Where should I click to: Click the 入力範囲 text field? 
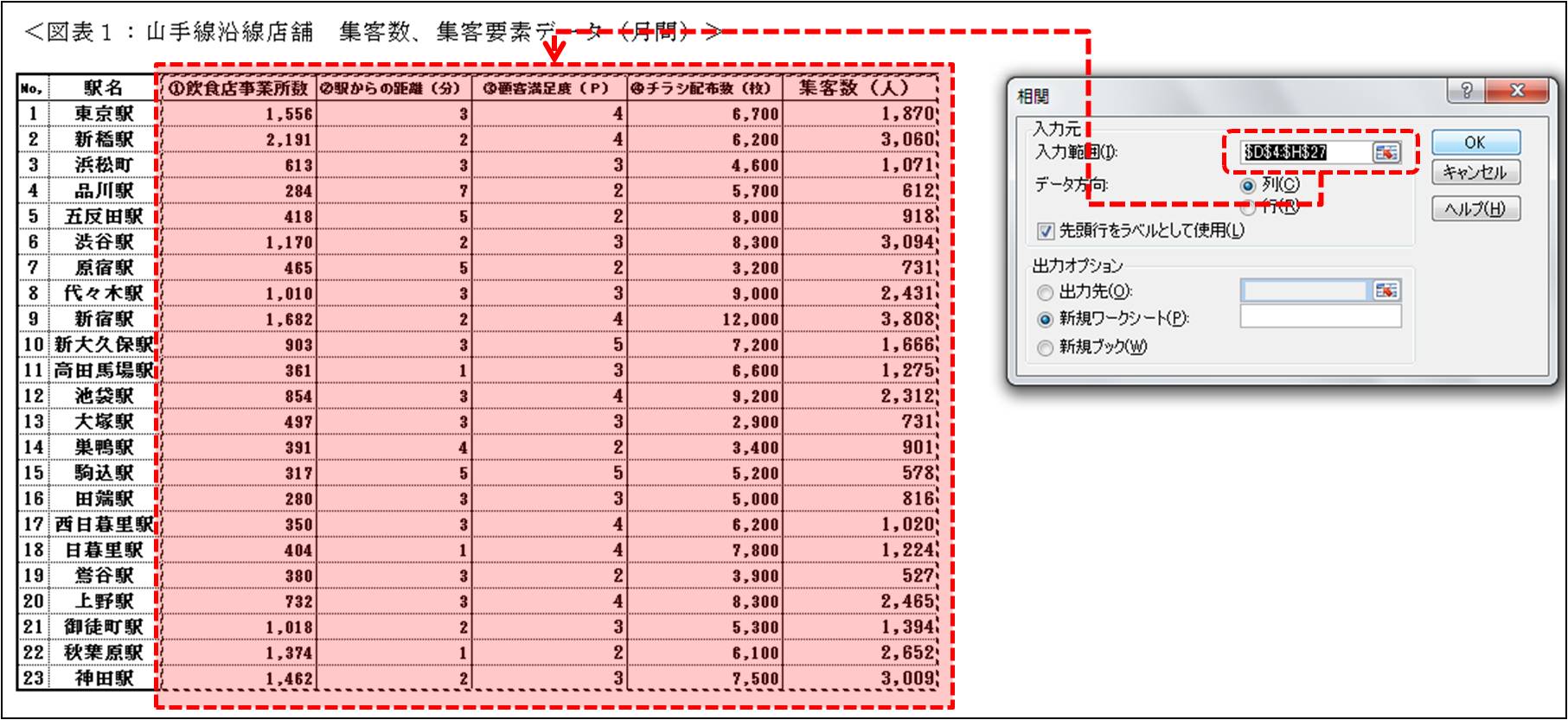tap(1304, 153)
